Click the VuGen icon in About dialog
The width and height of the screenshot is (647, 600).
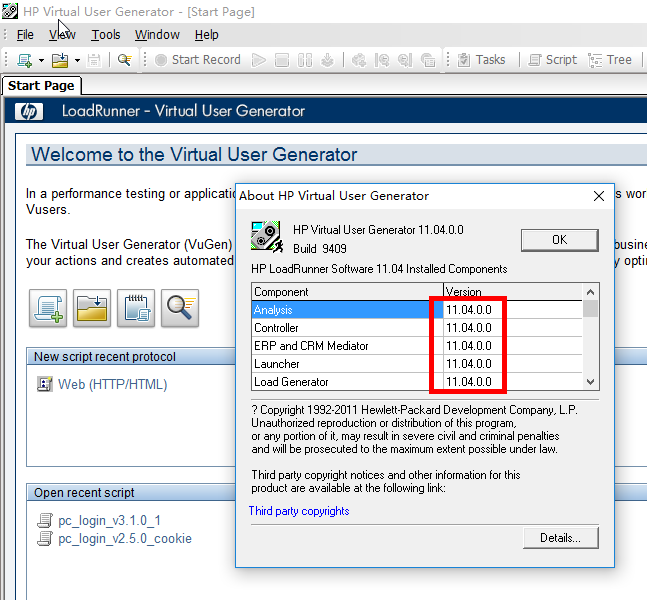[267, 236]
